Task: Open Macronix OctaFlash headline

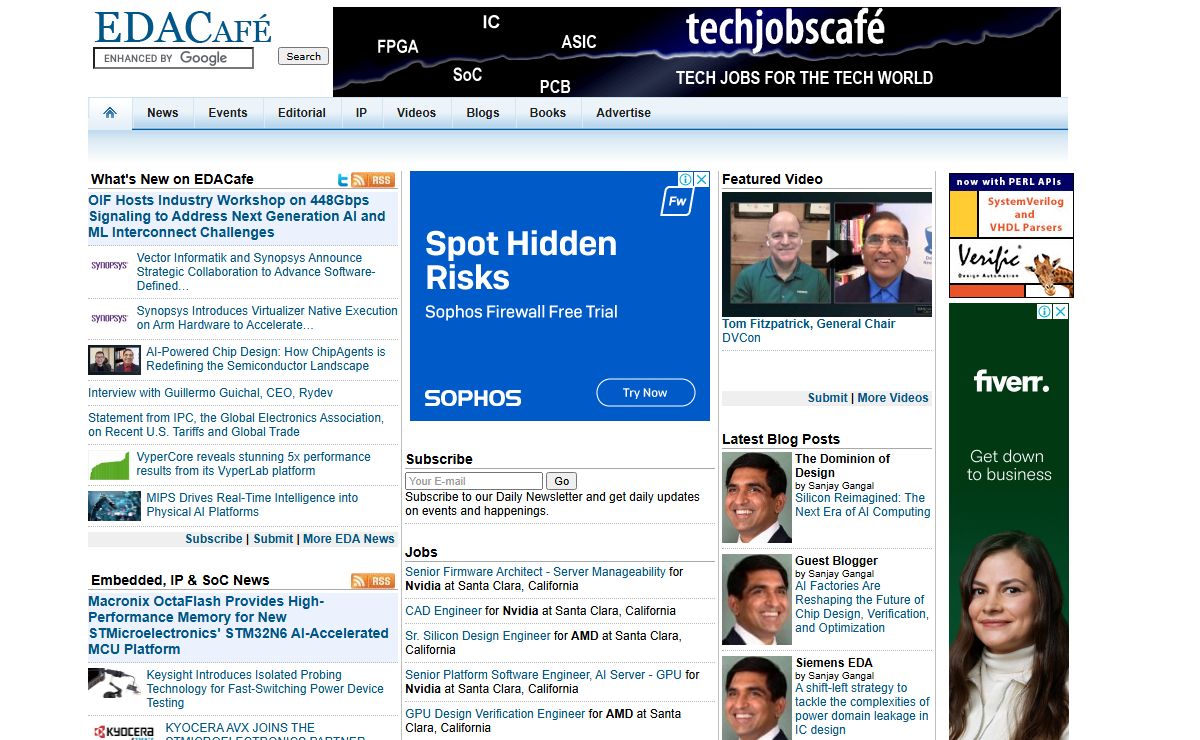Action: [238, 625]
